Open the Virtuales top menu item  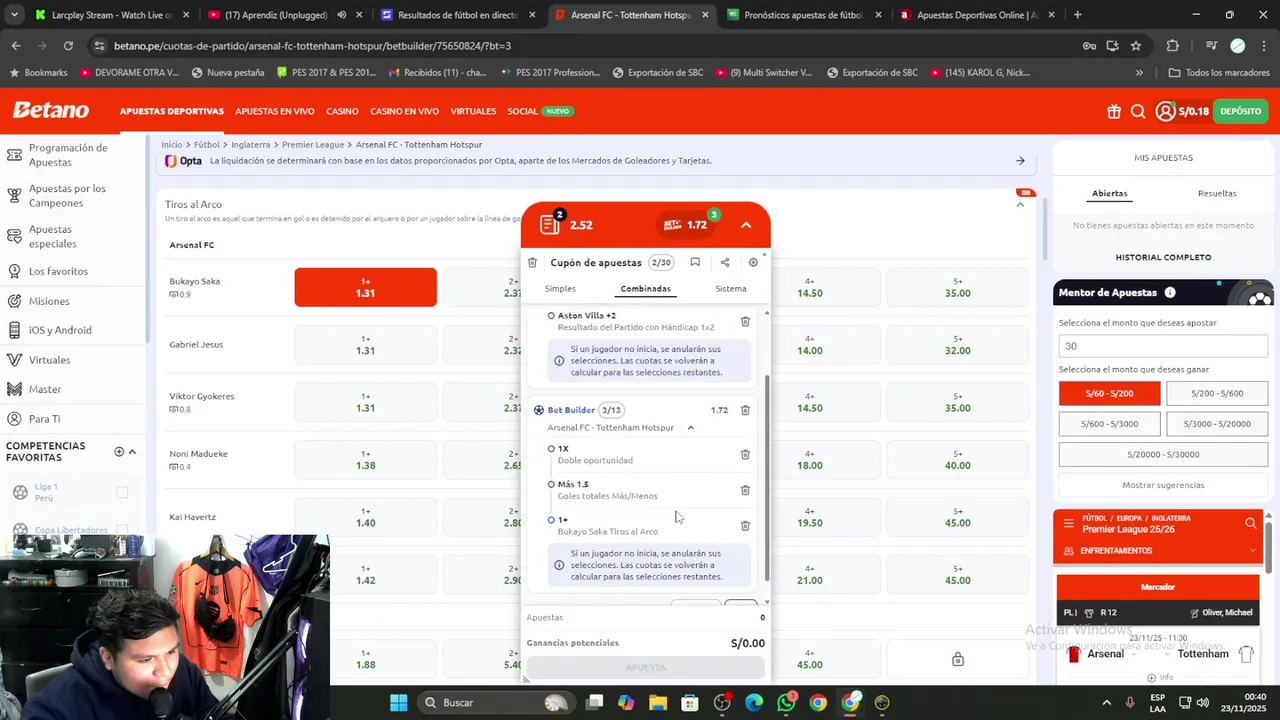[473, 111]
